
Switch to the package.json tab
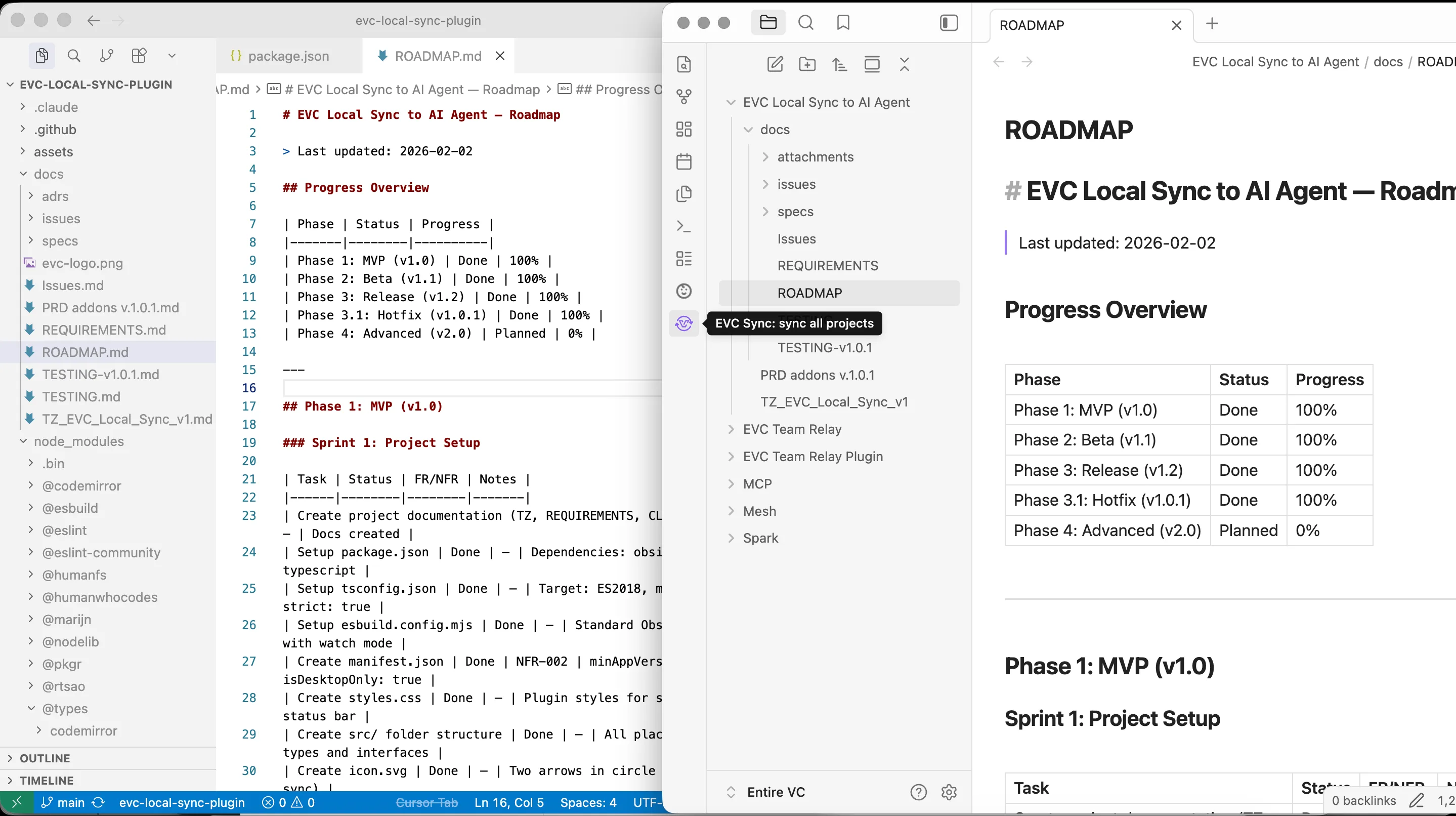(288, 56)
